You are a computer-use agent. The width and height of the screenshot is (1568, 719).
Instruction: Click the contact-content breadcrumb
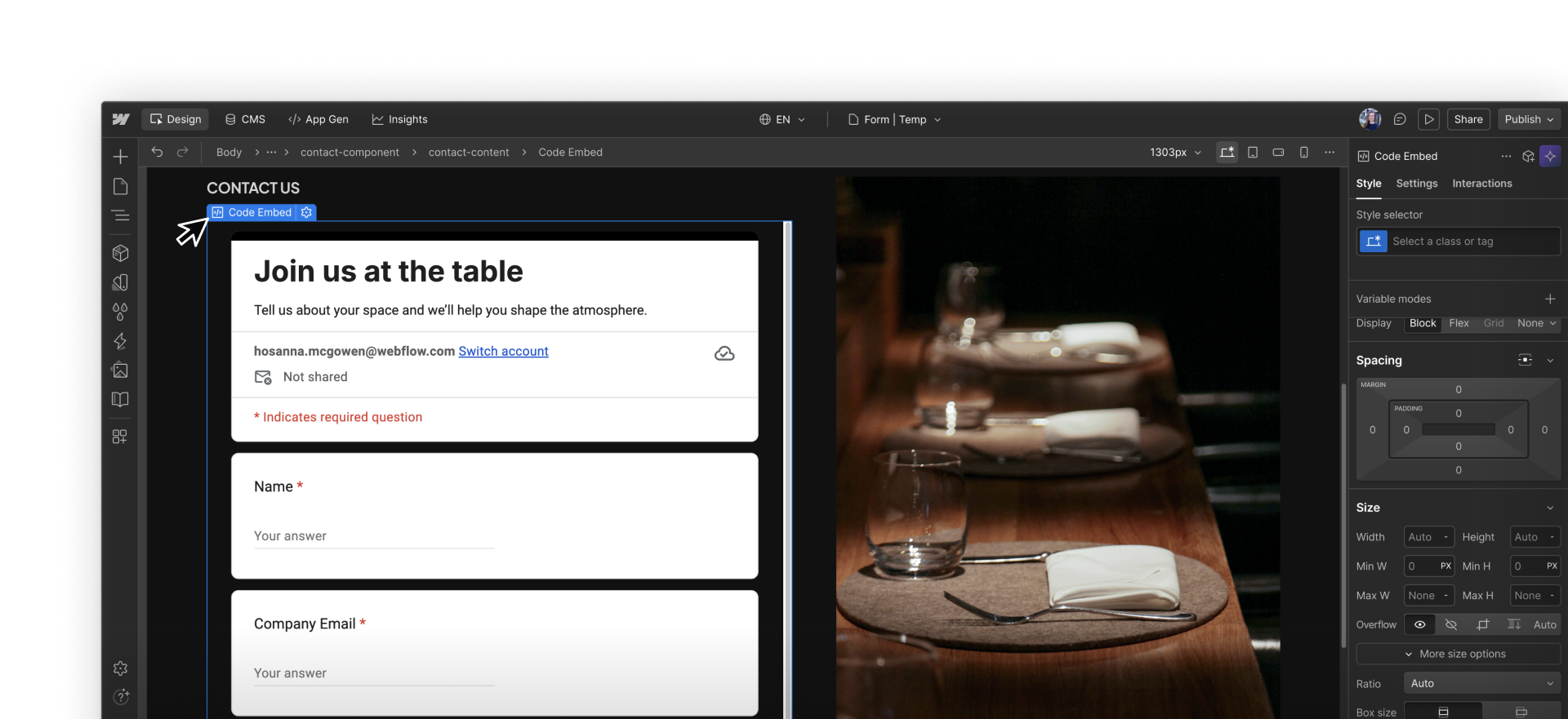(x=469, y=152)
